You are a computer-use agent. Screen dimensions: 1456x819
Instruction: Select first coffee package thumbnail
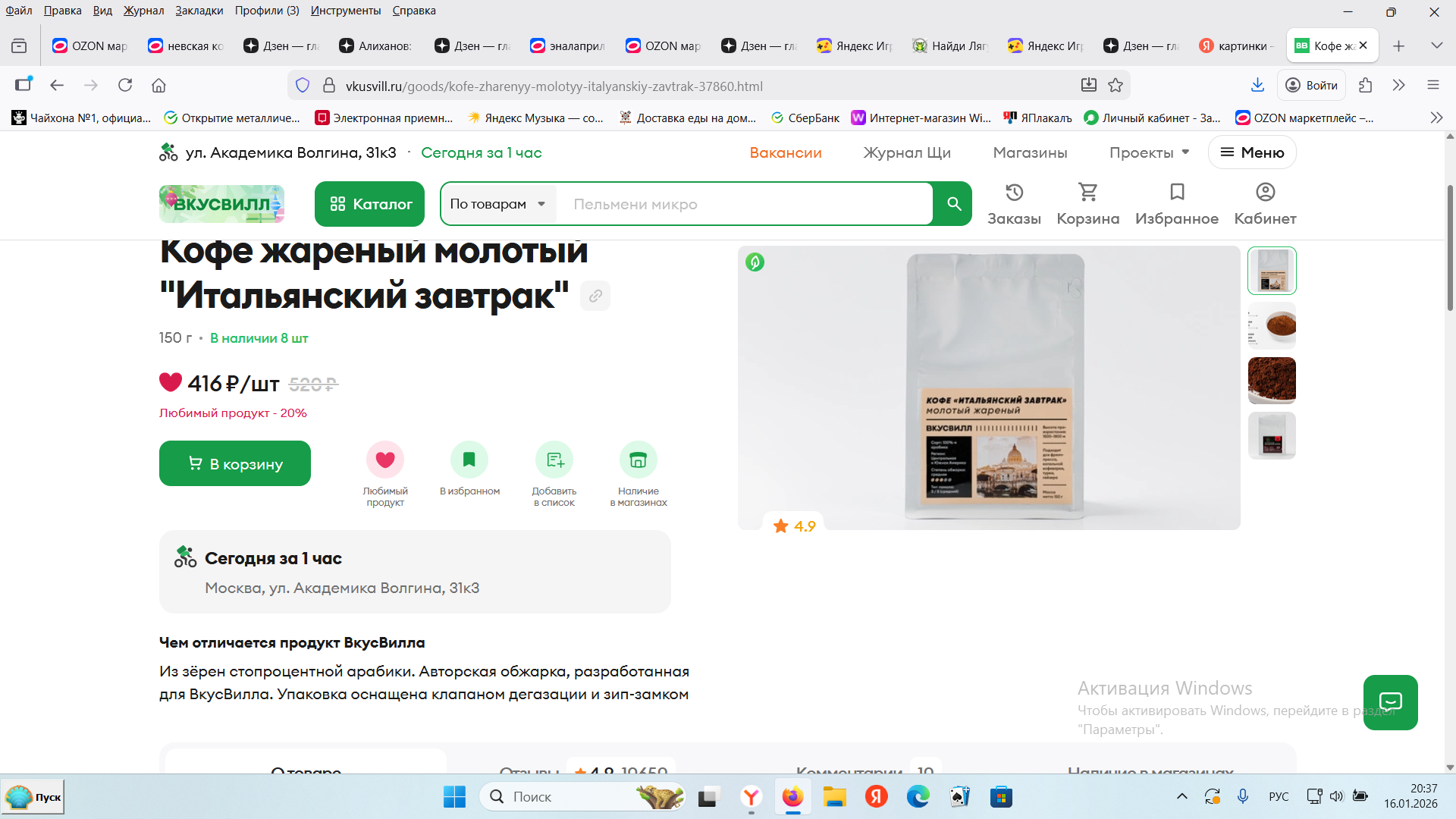[x=1272, y=271]
